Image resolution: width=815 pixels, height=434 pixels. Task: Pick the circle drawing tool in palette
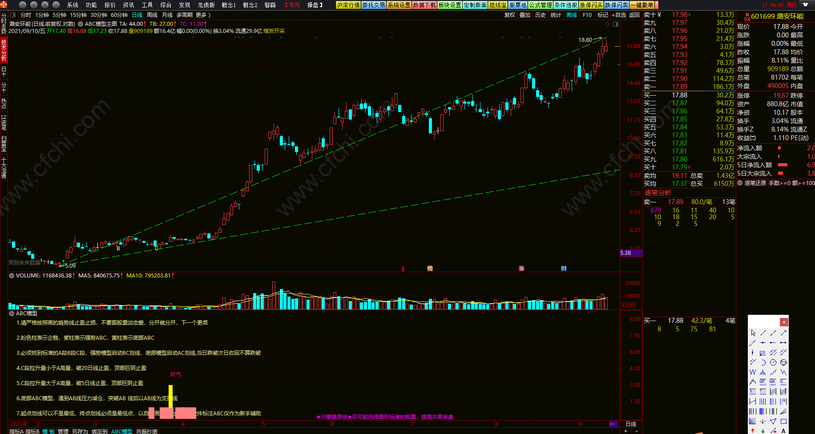pyautogui.click(x=773, y=362)
